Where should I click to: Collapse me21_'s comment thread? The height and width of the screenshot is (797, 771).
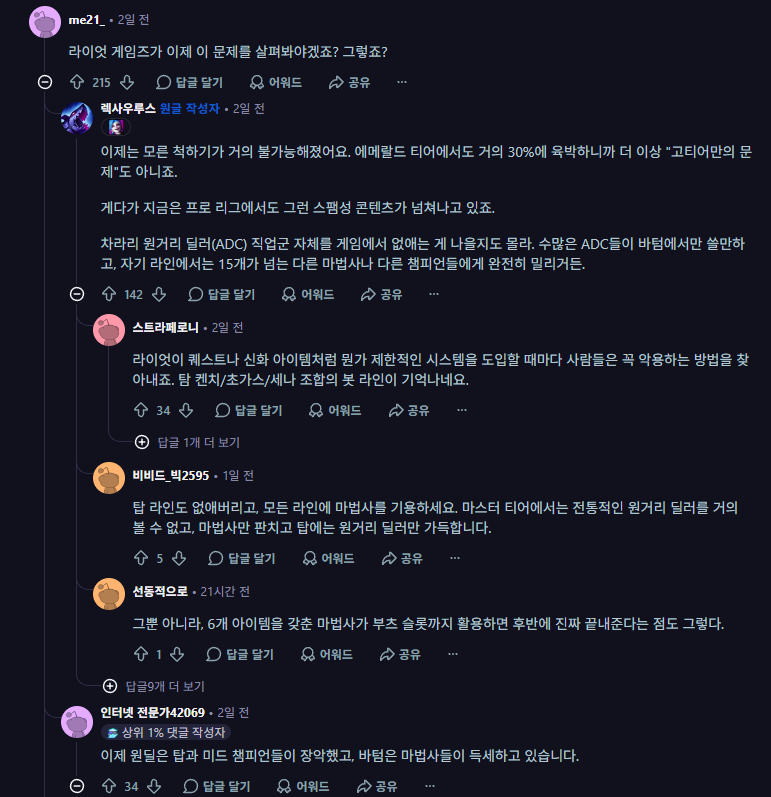45,82
